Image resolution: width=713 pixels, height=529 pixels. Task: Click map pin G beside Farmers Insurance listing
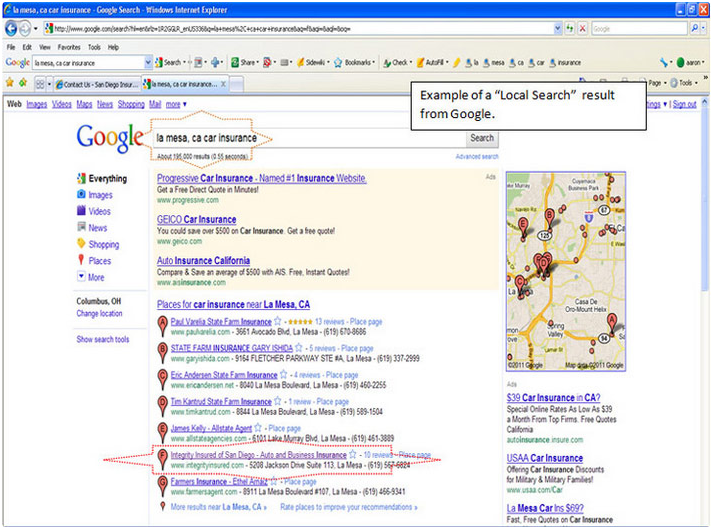point(162,486)
